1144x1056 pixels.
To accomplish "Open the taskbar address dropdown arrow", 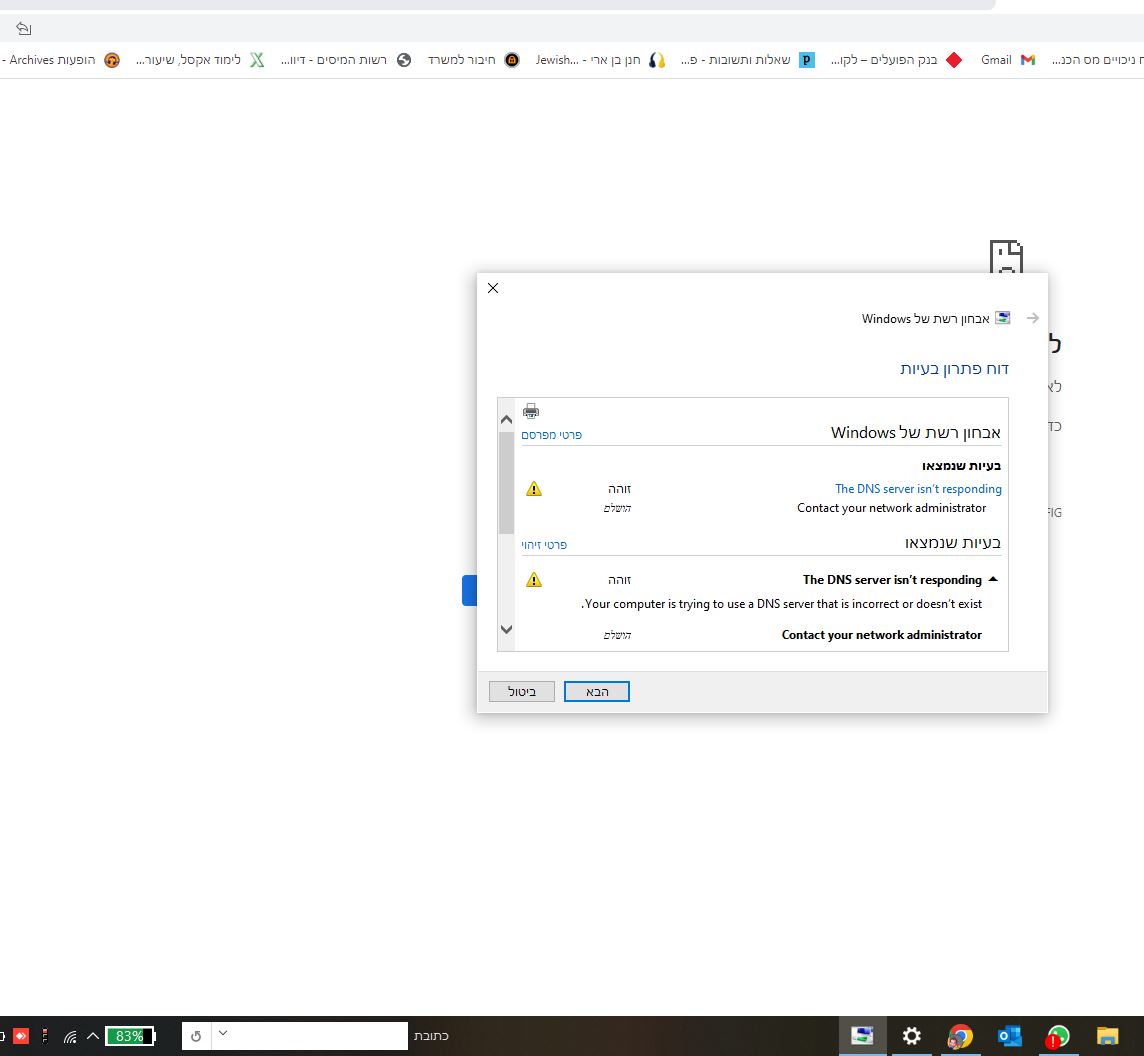I will point(223,1033).
